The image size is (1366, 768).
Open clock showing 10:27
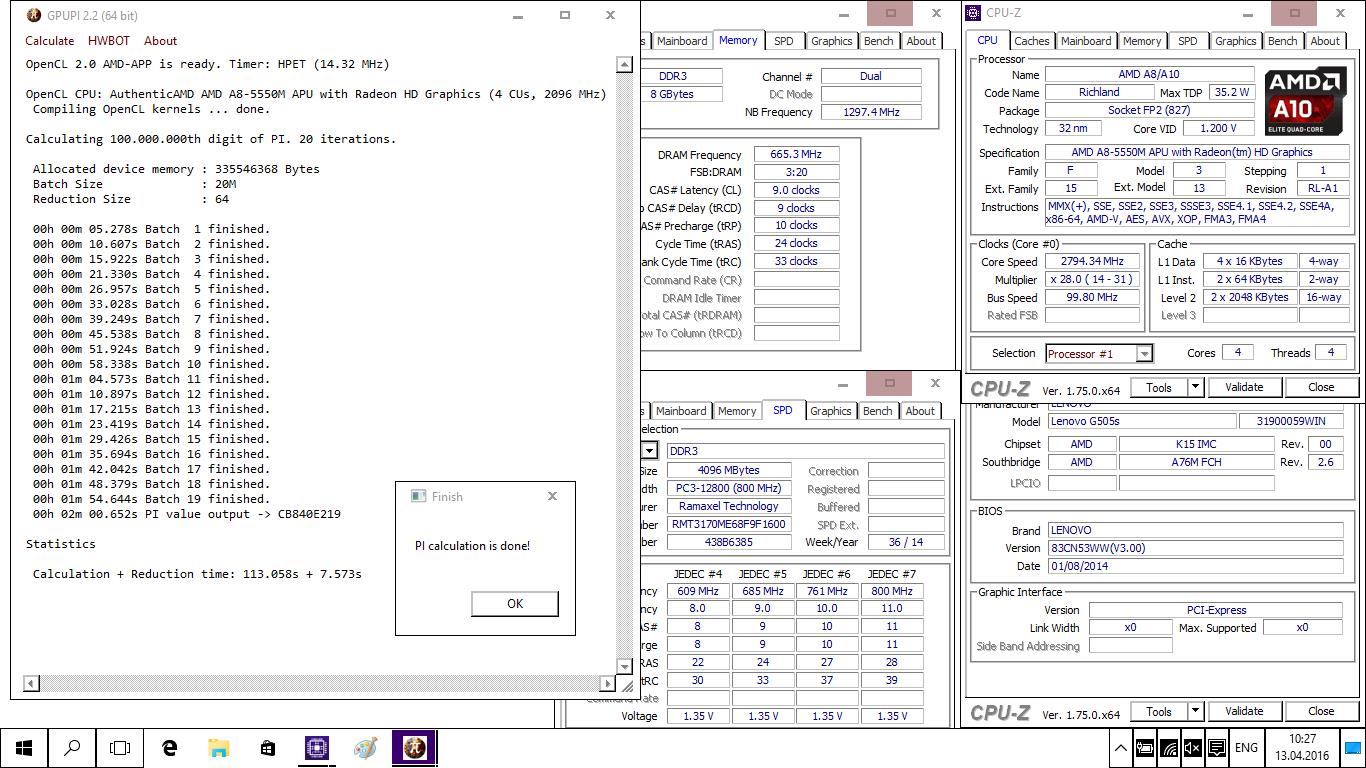[1302, 747]
